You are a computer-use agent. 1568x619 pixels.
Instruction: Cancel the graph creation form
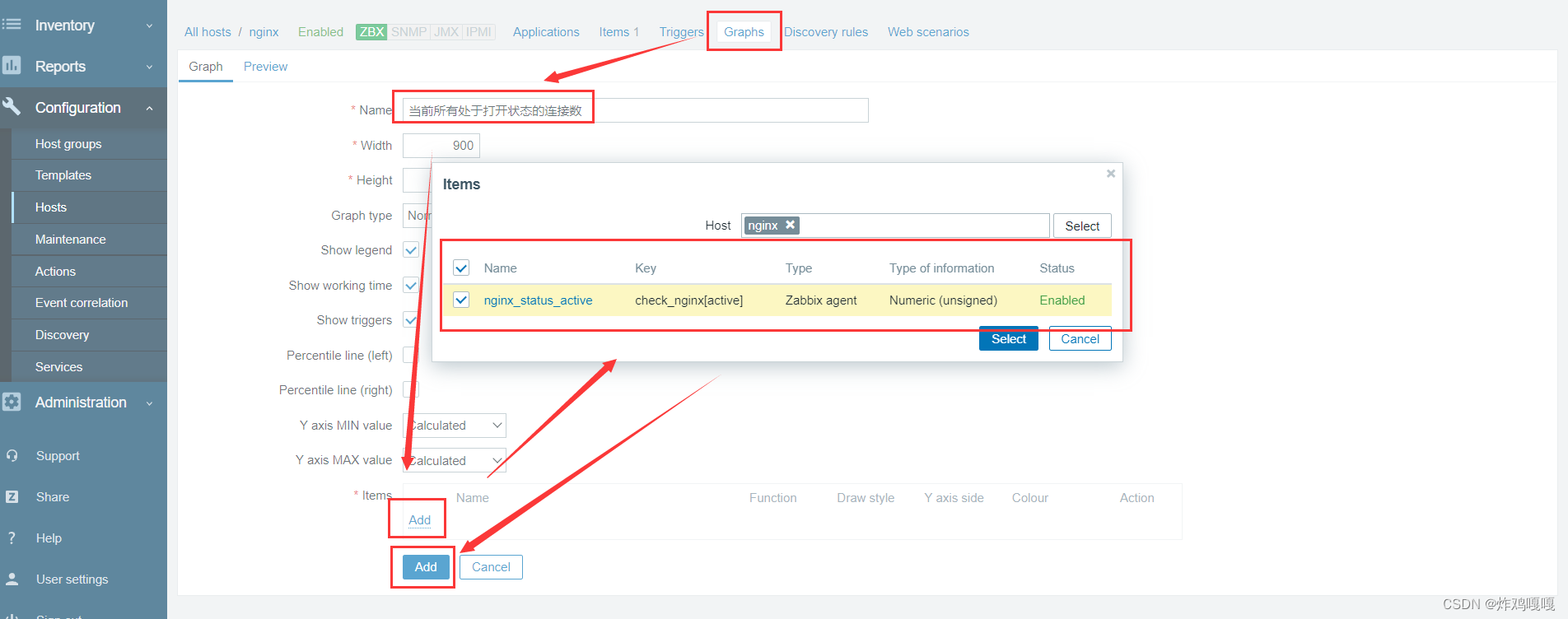(x=491, y=567)
